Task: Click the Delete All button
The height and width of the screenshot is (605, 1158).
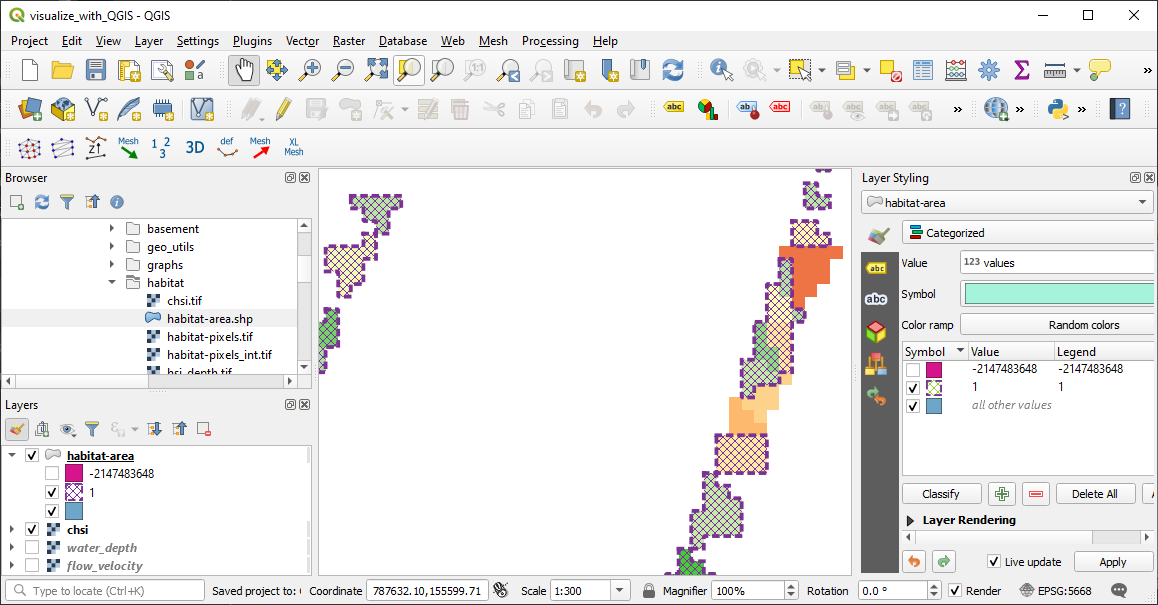Action: (x=1094, y=493)
